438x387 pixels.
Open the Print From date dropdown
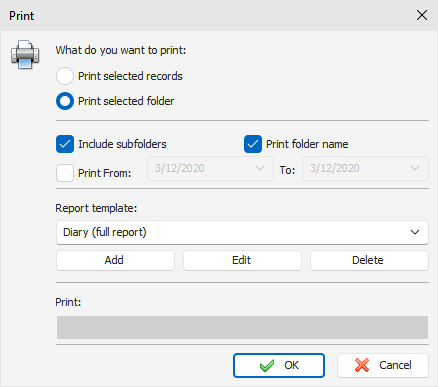260,168
